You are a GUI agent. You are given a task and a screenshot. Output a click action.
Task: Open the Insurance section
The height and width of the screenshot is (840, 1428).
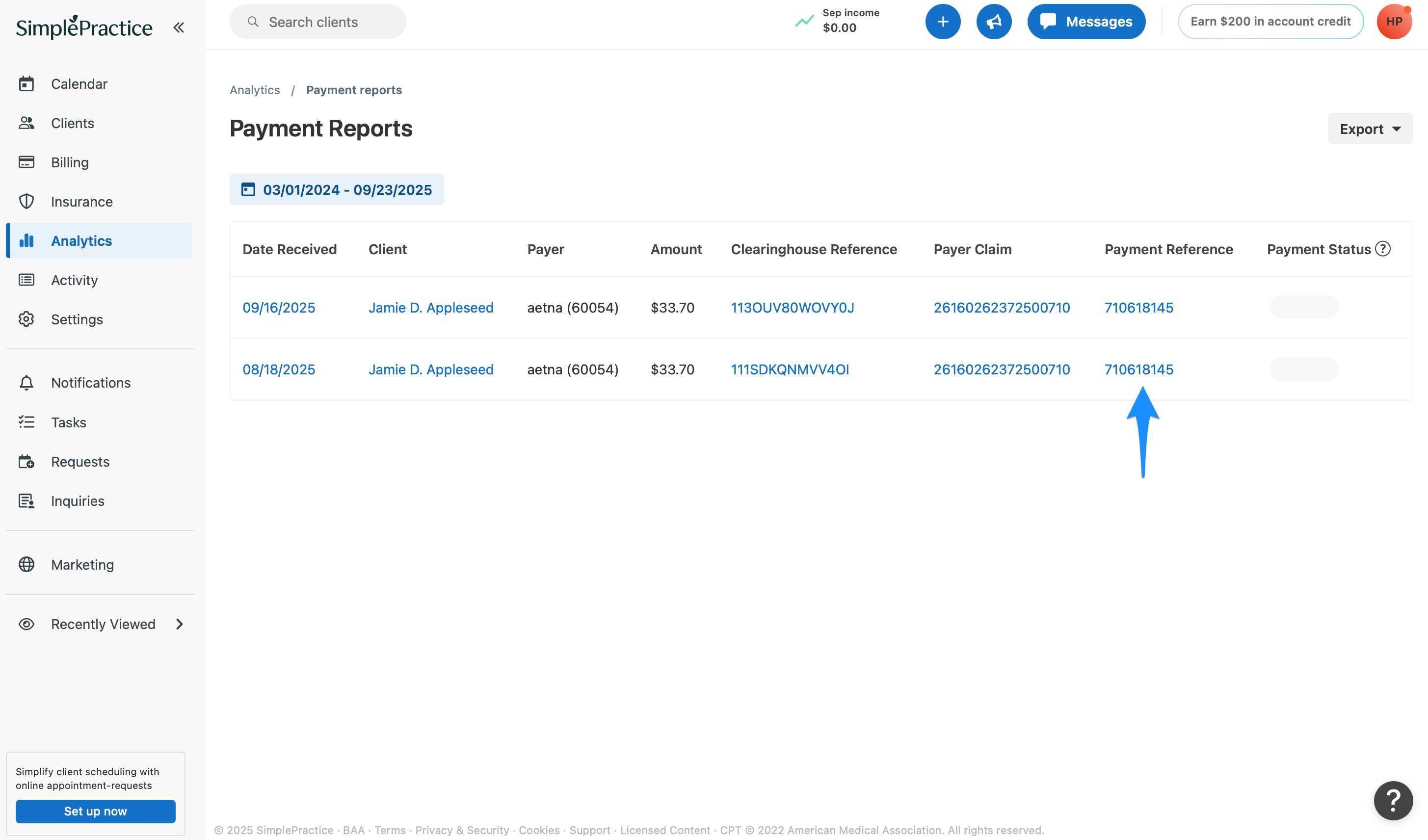81,201
